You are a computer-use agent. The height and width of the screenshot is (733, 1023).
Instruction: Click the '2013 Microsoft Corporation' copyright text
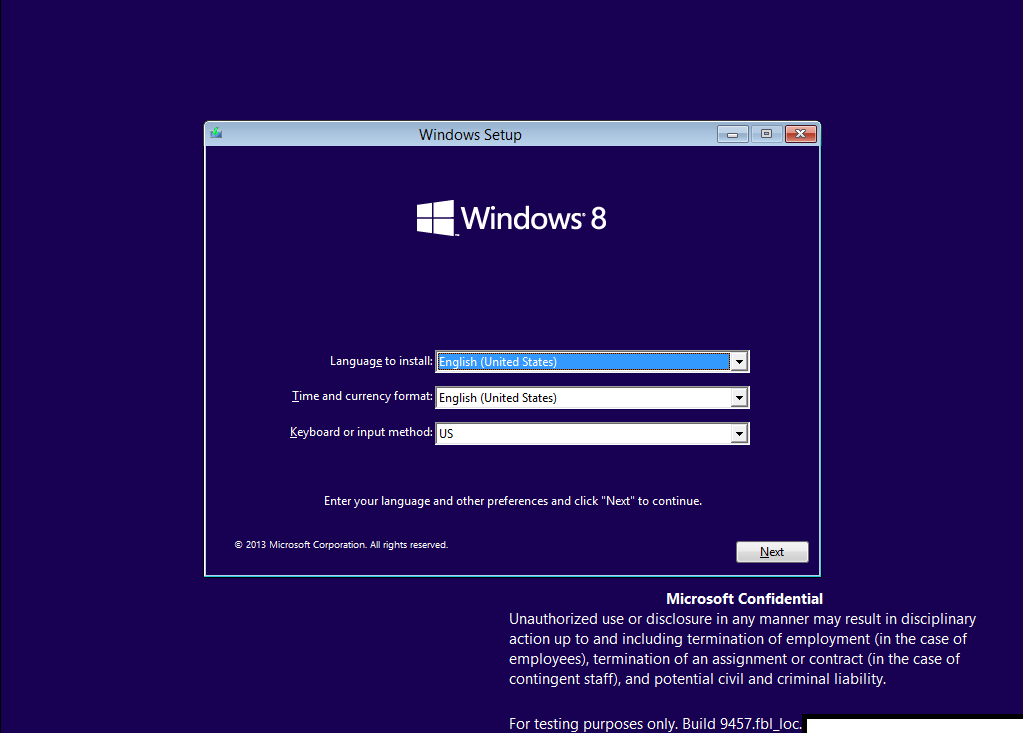341,545
